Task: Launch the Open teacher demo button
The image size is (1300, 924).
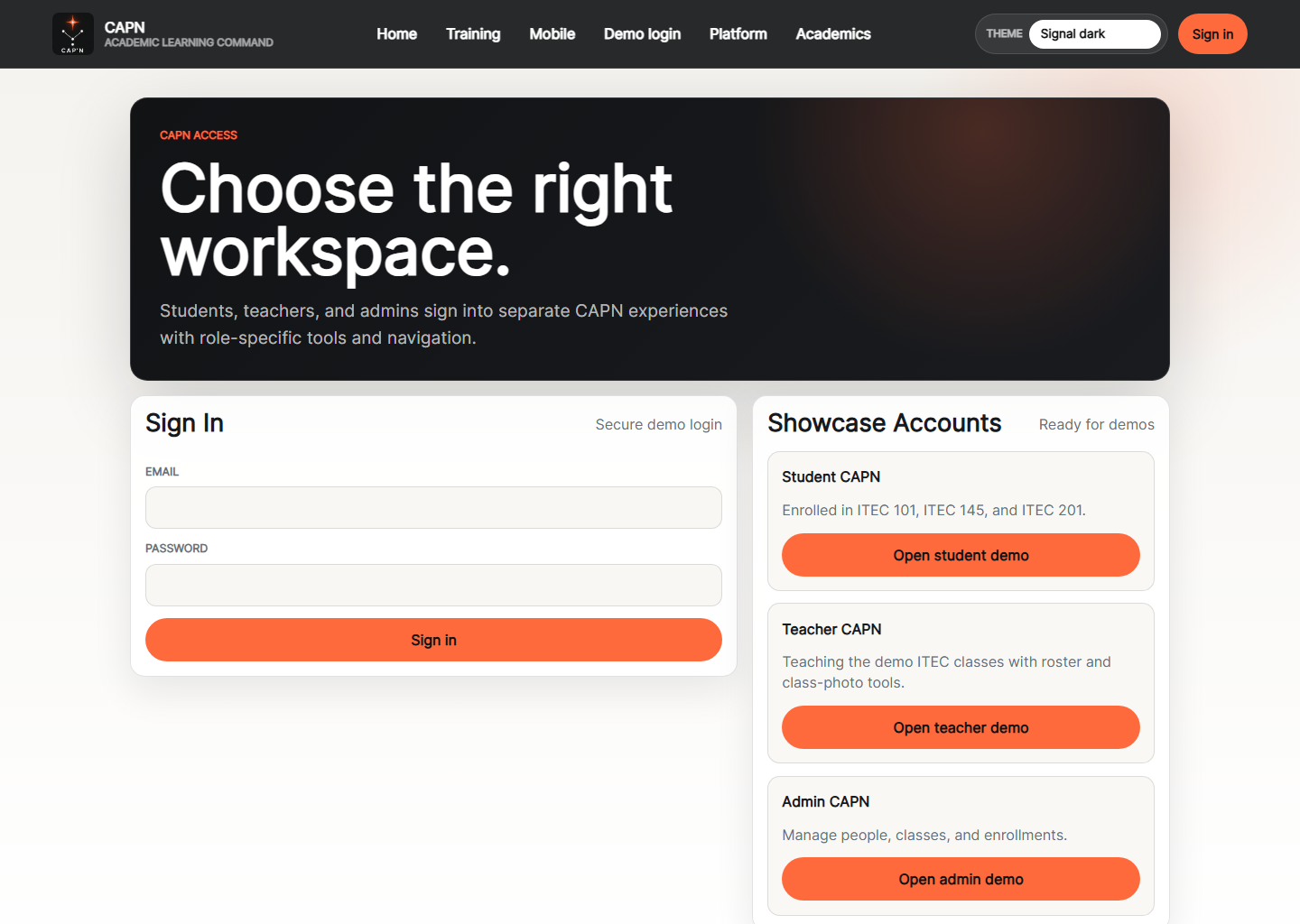Action: click(961, 727)
